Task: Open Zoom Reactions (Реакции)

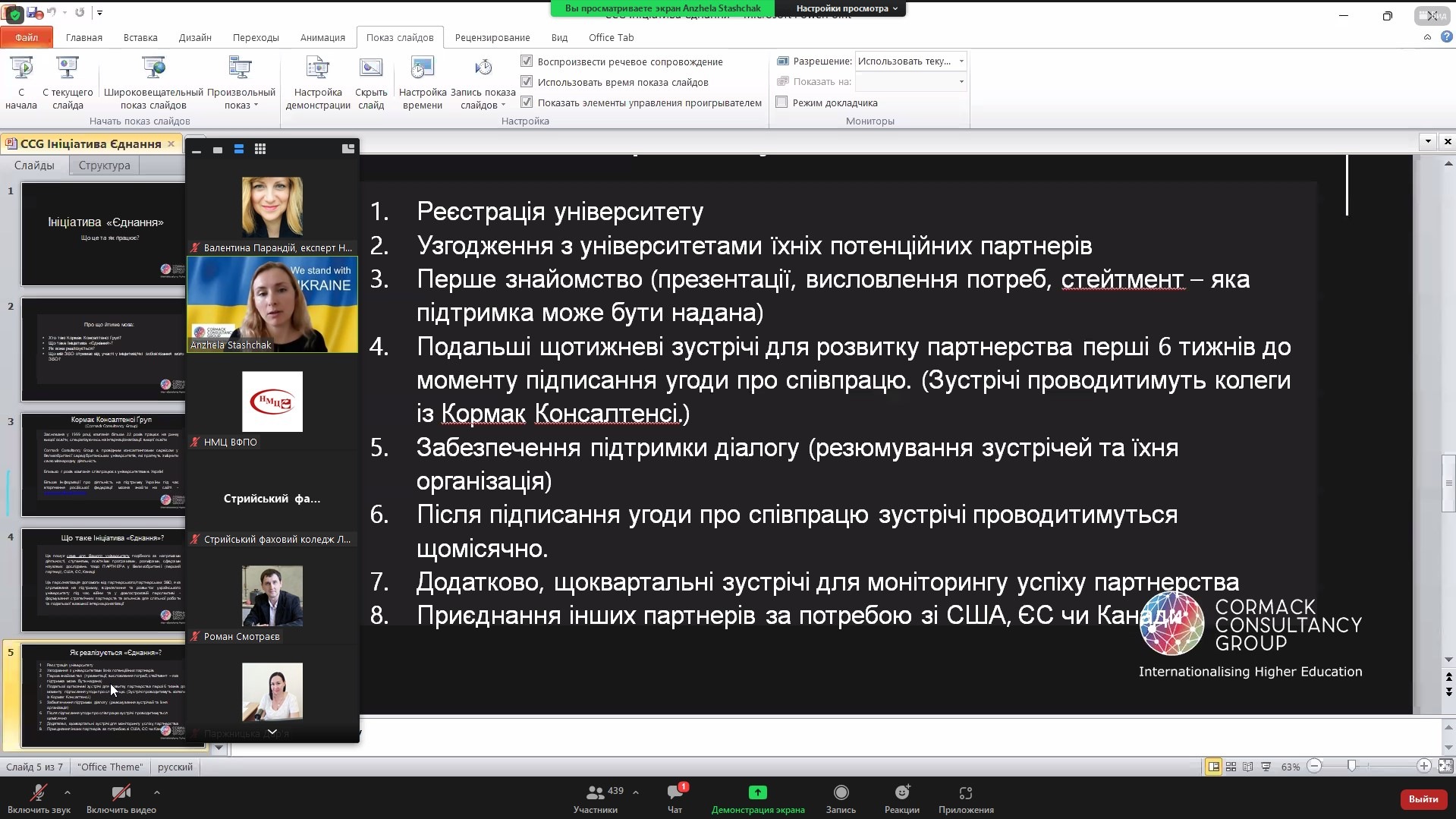Action: pos(901,799)
